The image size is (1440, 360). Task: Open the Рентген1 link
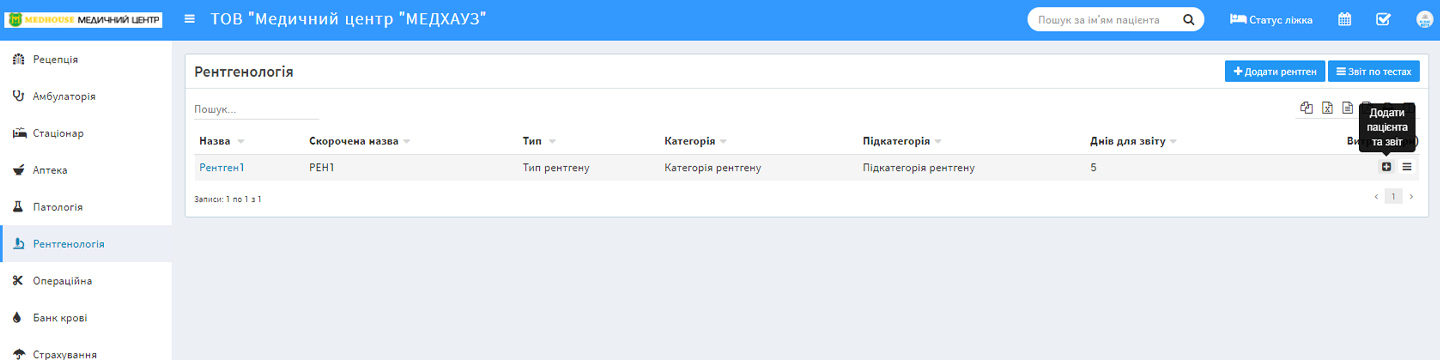click(x=222, y=167)
